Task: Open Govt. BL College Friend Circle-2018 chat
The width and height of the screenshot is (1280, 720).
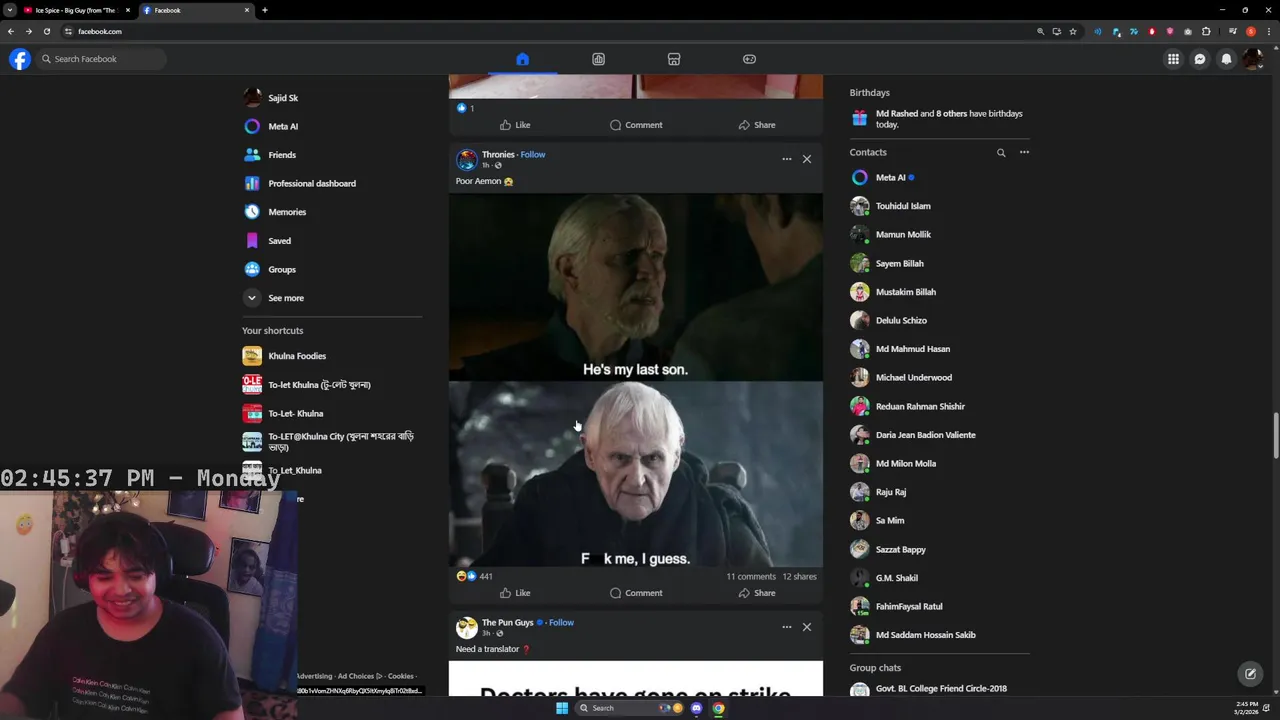Action: [x=939, y=689]
